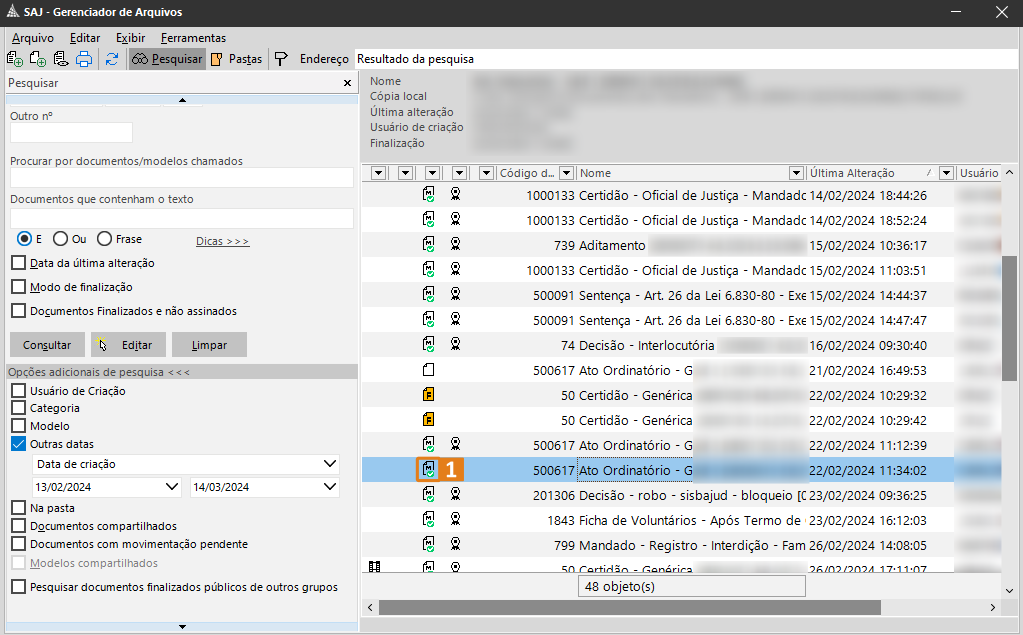This screenshot has width=1023, height=635.
Task: Toggle the Pesquisar binoculars toolbar button
Action: click(x=167, y=59)
